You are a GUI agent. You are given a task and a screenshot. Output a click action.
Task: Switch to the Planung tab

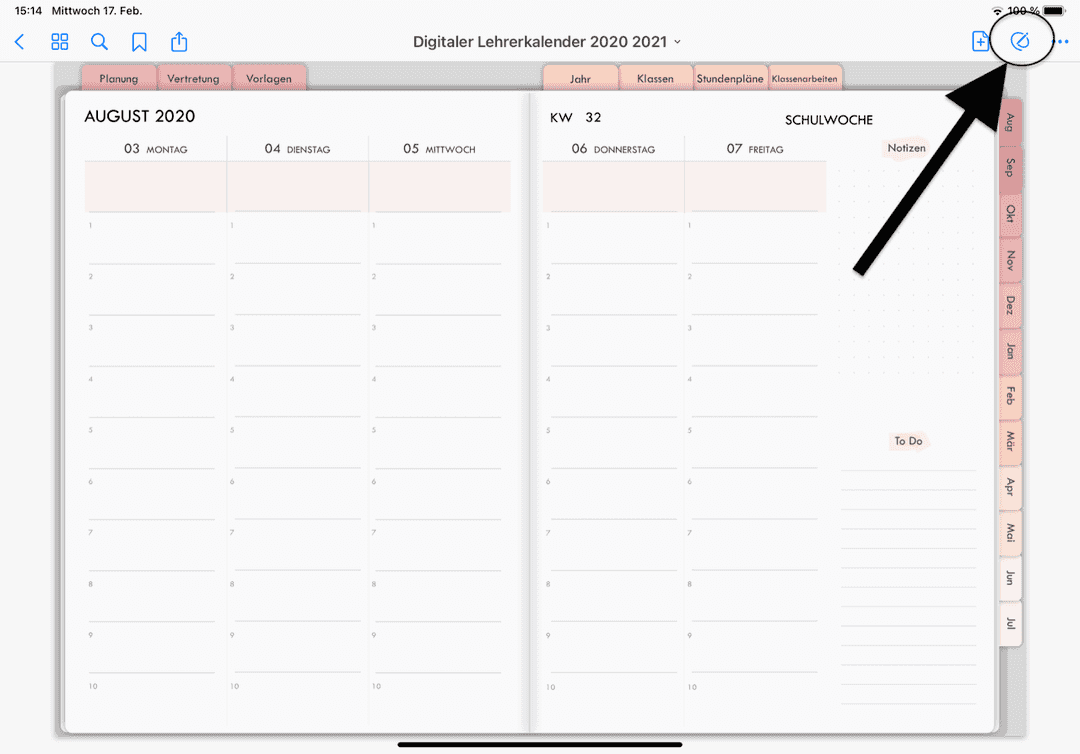(119, 77)
